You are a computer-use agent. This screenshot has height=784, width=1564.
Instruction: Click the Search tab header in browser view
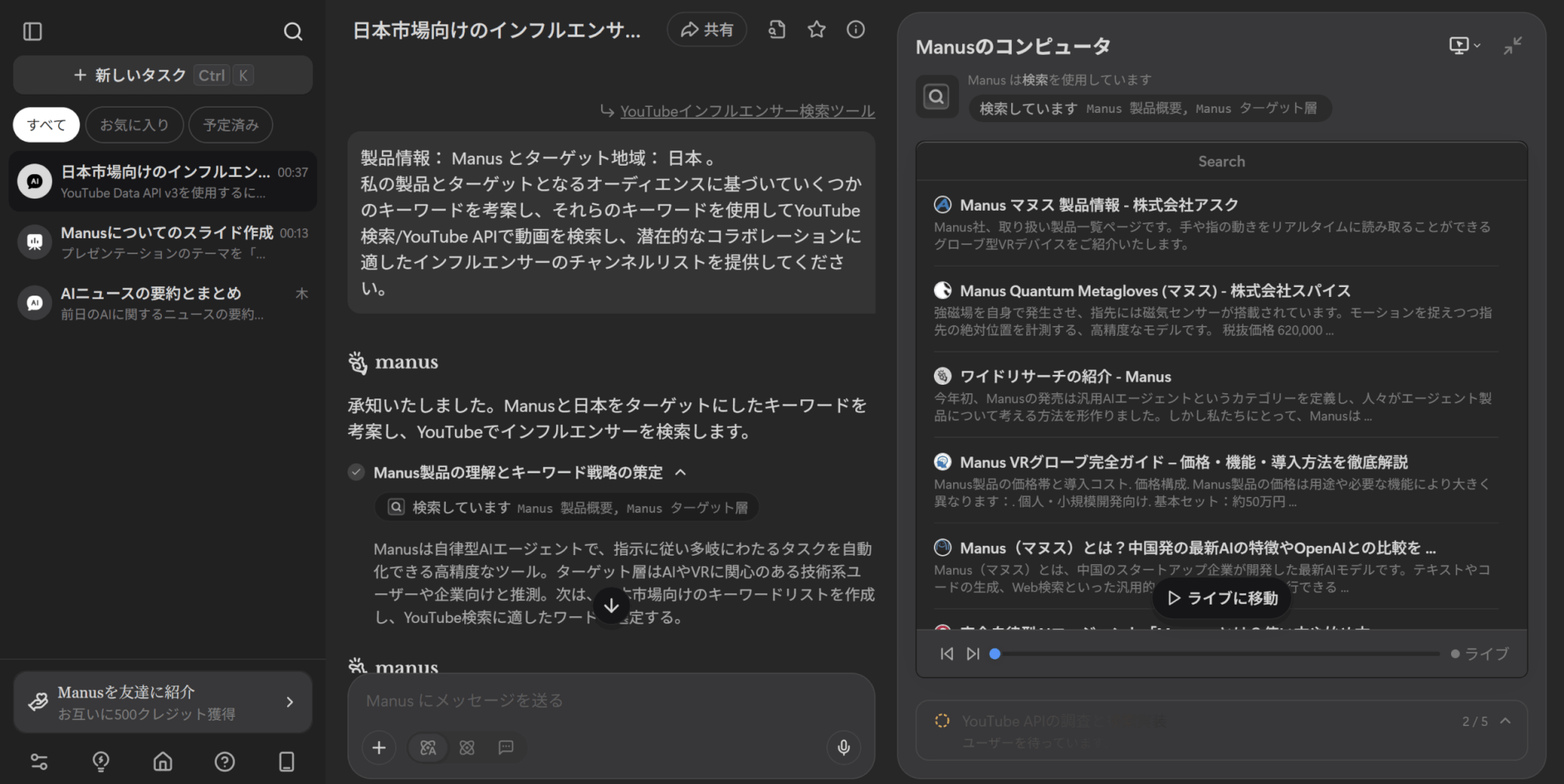(1221, 161)
